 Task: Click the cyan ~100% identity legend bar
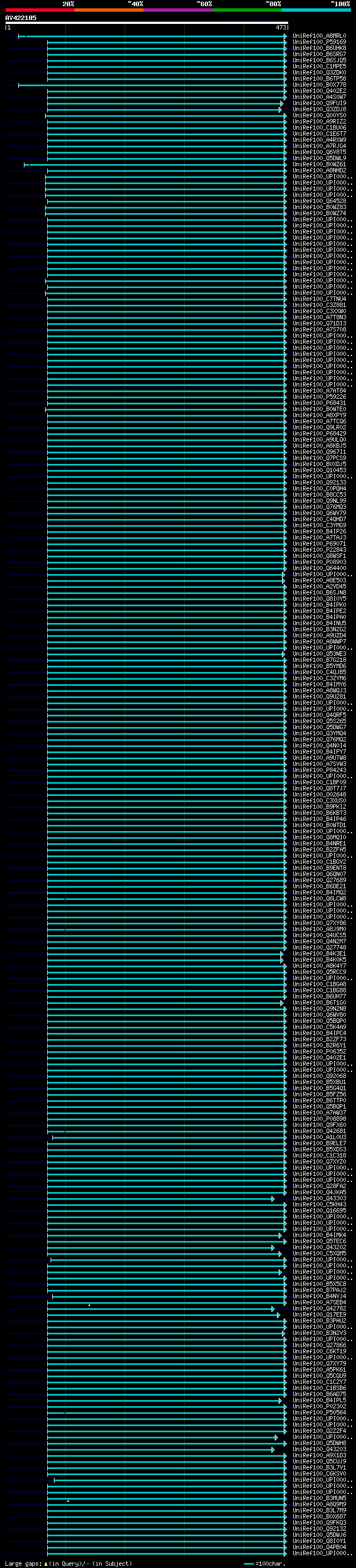(315, 10)
